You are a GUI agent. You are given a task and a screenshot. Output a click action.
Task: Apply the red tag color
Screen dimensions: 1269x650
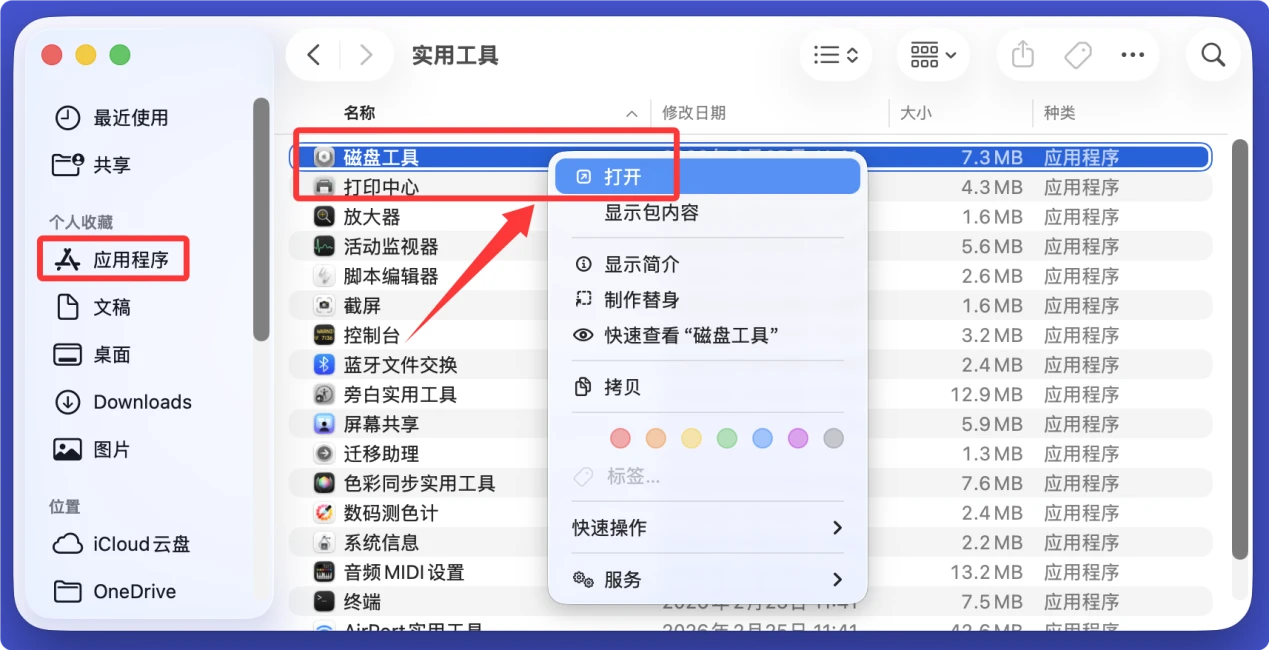coord(621,438)
